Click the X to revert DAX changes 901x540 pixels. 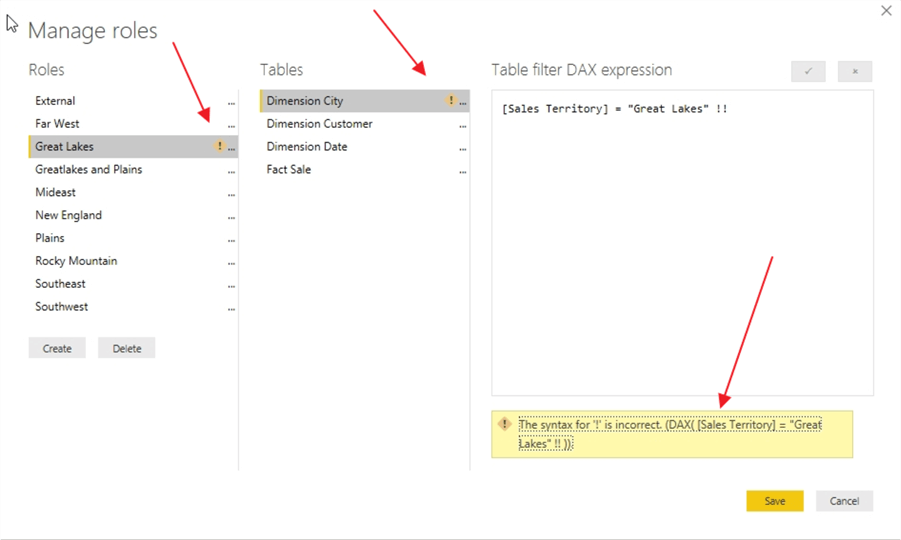tap(855, 72)
